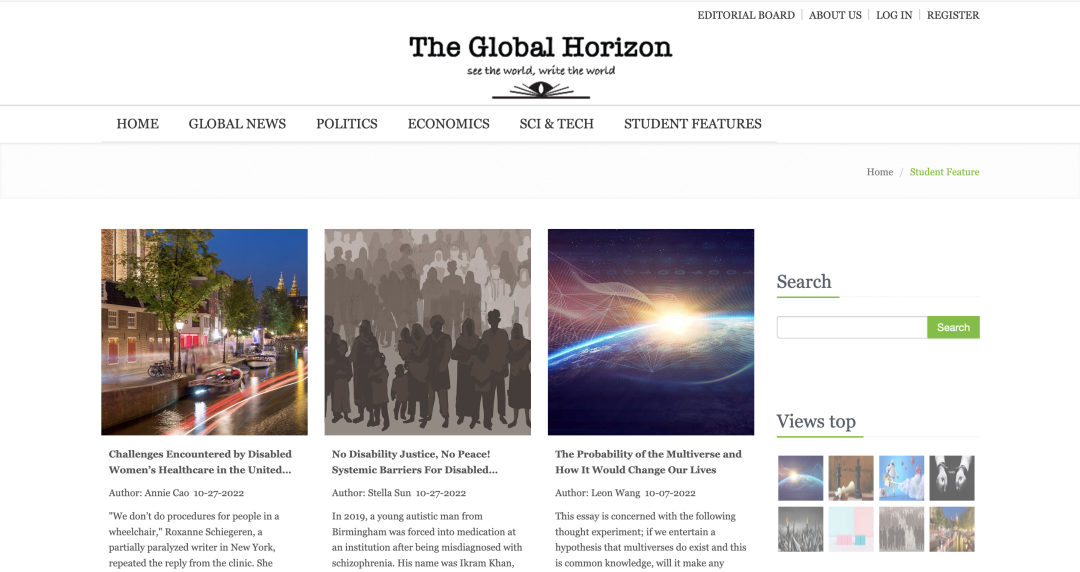
Task: Click the green Search button
Action: (x=953, y=327)
